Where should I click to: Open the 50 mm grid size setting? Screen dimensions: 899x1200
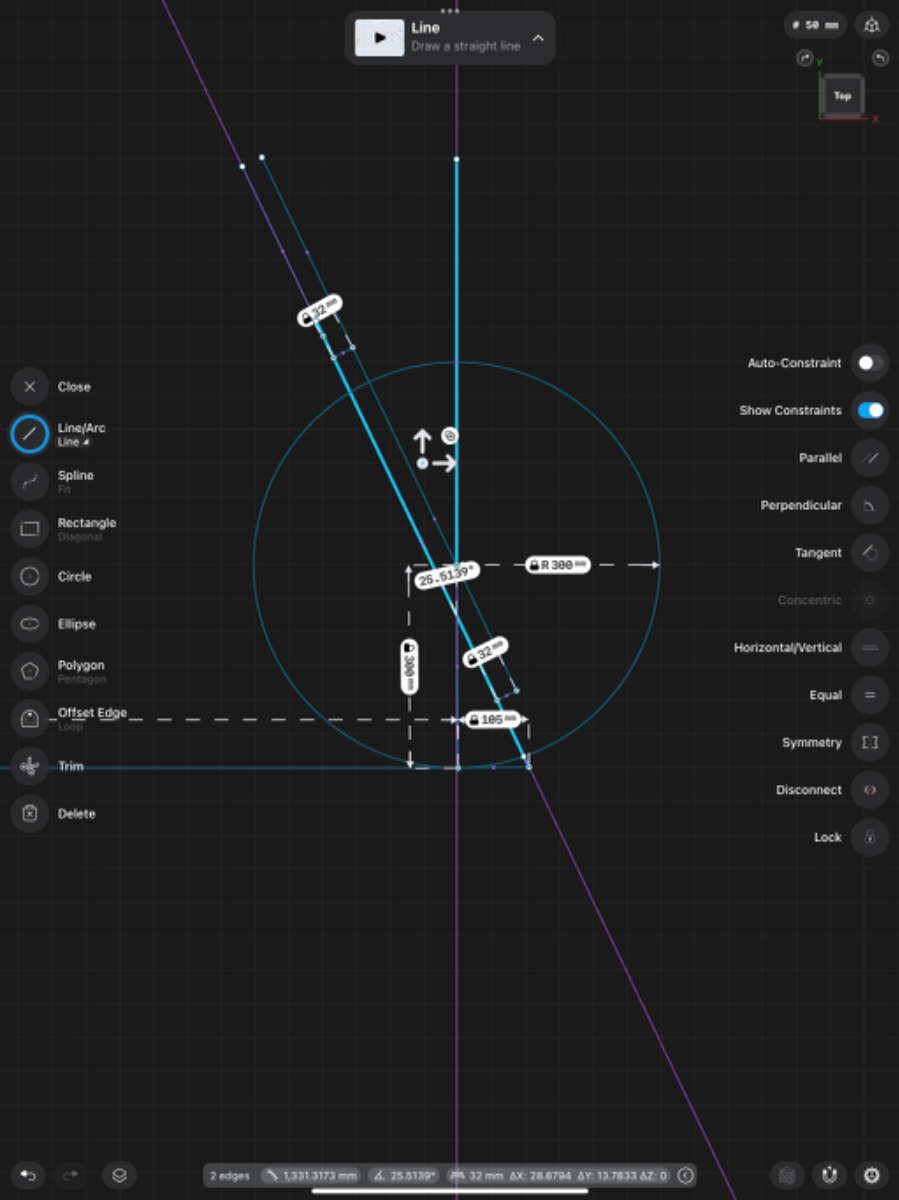817,25
